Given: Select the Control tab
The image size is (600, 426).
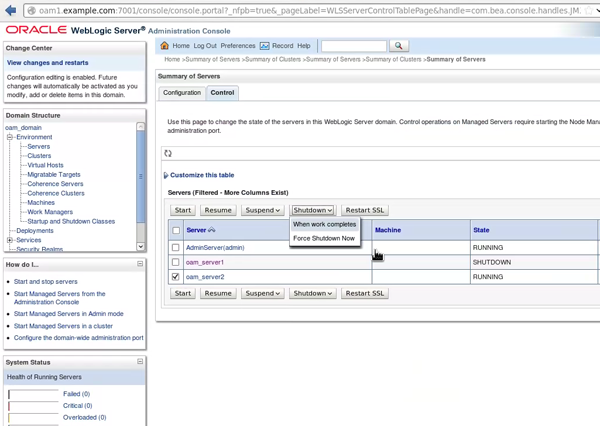Looking at the screenshot, I should click(222, 93).
